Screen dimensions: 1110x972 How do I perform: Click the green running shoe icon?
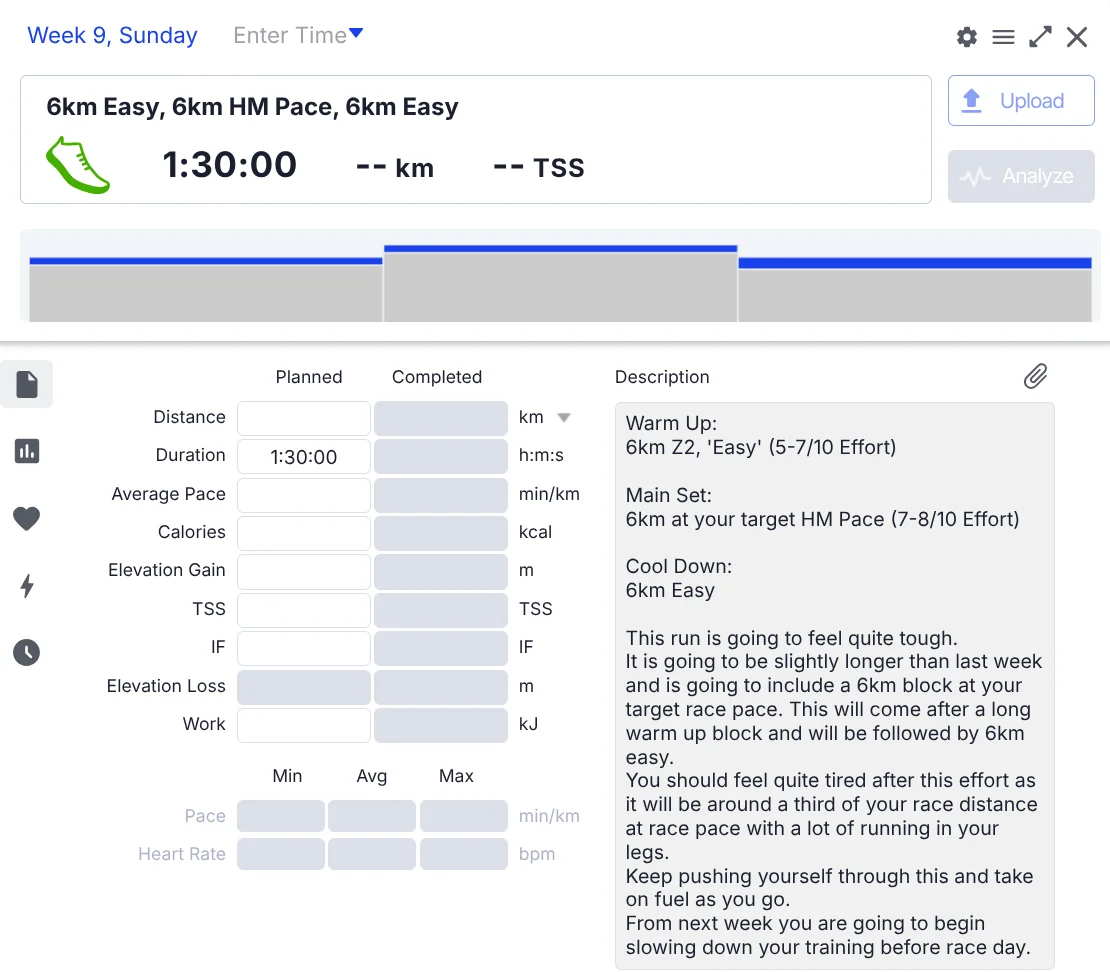pyautogui.click(x=77, y=164)
